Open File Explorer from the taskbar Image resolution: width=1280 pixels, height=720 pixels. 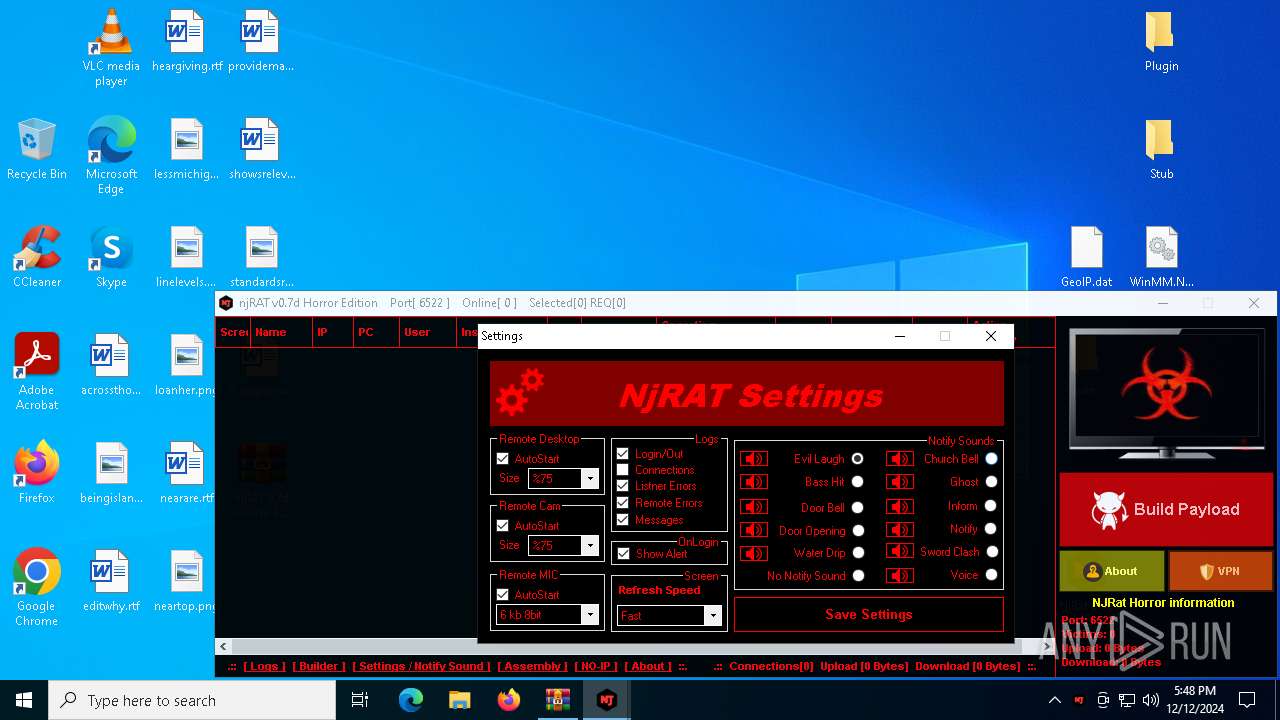460,700
